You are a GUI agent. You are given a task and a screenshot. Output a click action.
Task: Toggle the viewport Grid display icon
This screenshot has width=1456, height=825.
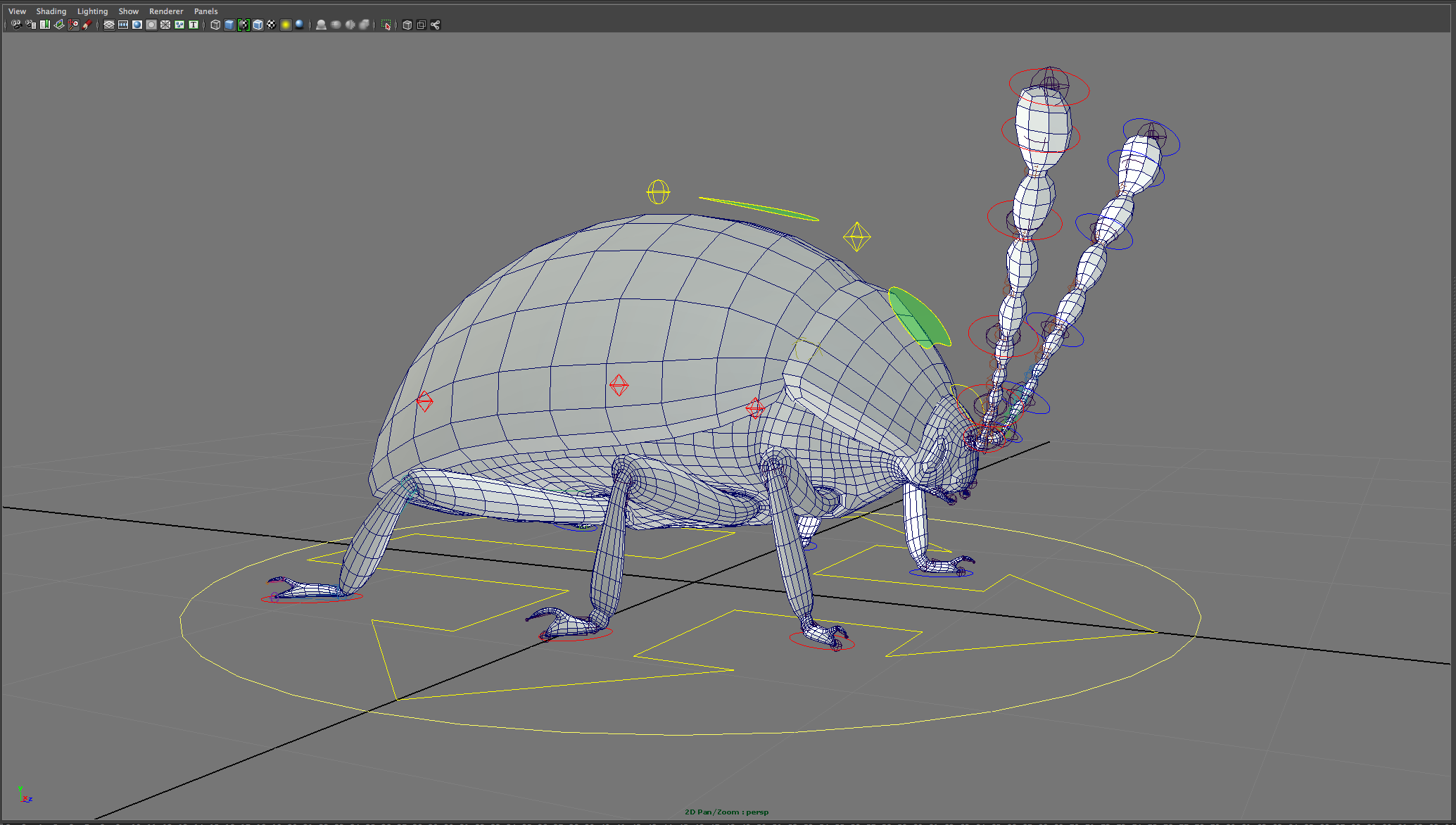pyautogui.click(x=109, y=25)
